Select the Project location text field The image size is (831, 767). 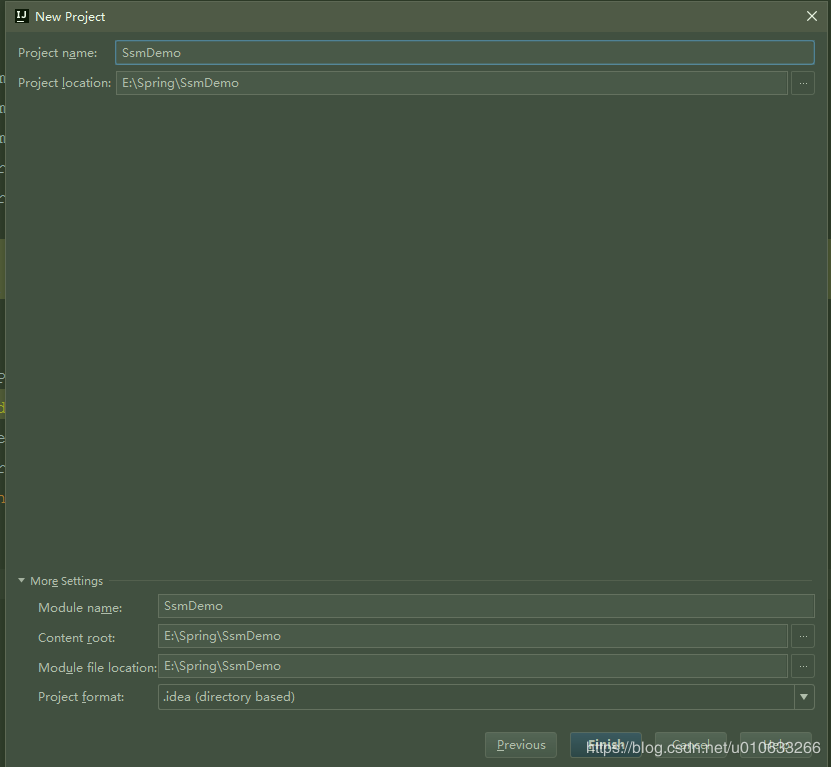coord(450,83)
